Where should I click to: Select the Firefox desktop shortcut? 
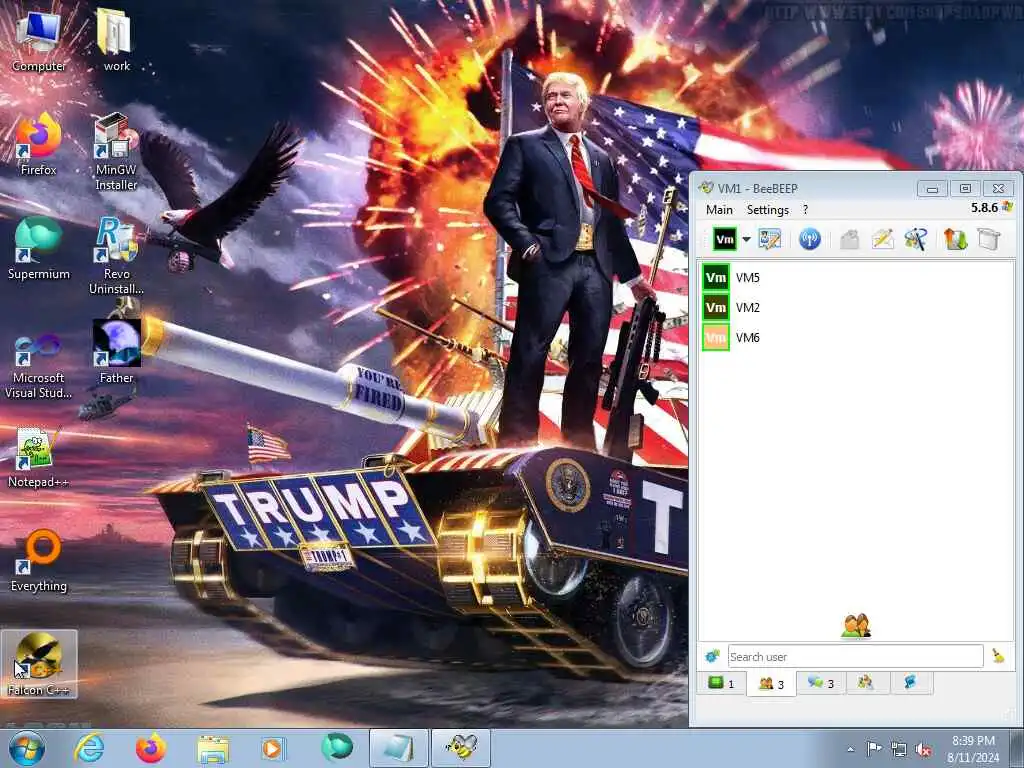click(x=39, y=144)
